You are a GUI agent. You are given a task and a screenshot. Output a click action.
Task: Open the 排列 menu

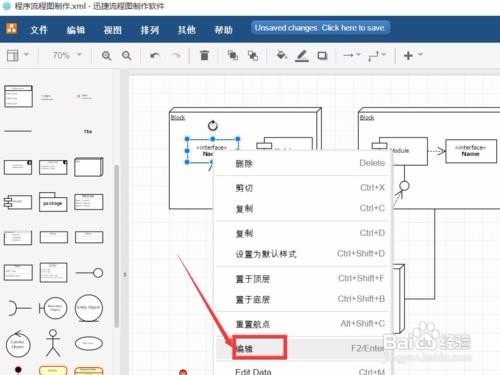pos(150,30)
